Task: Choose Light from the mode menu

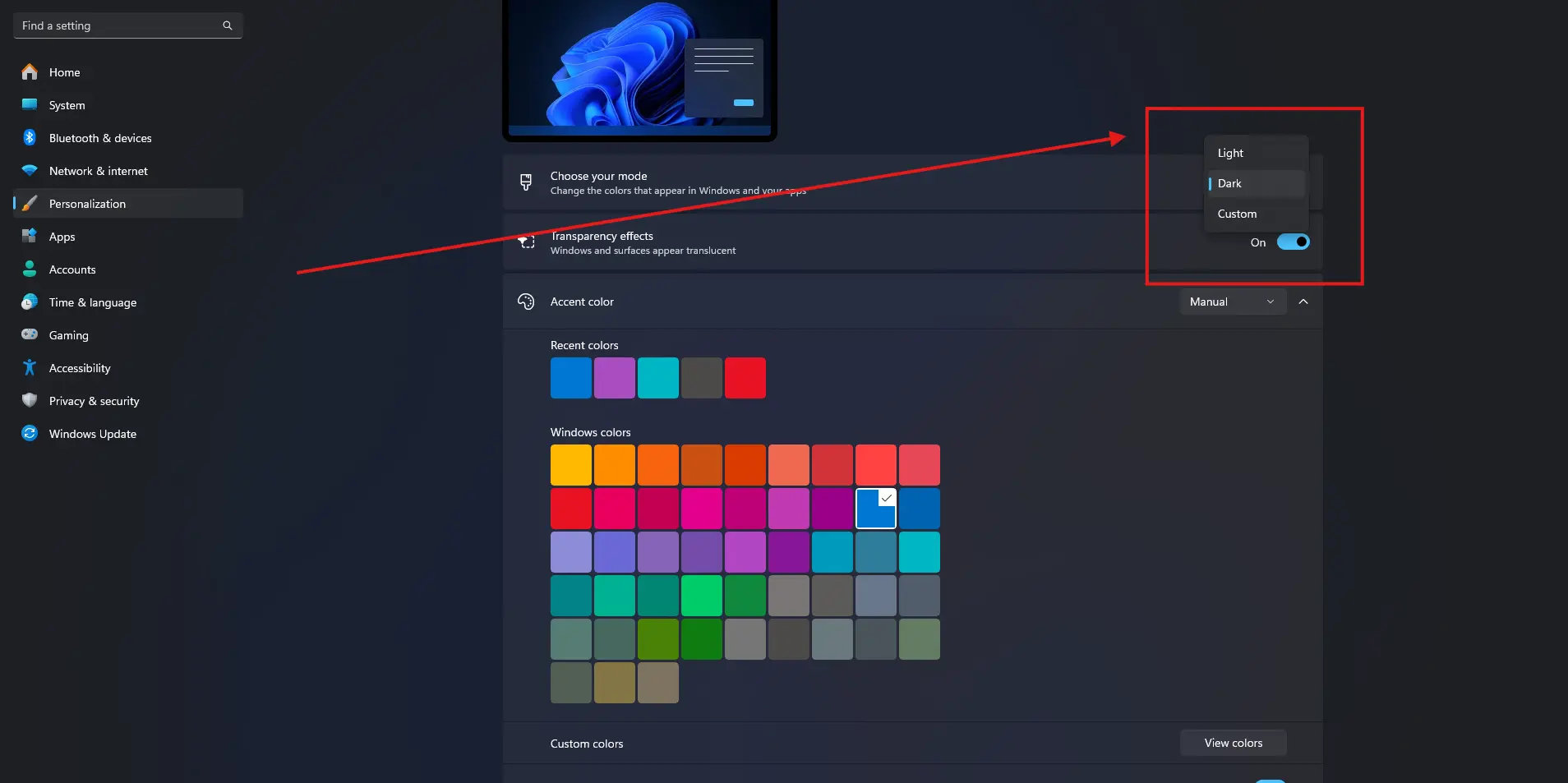Action: click(x=1256, y=153)
